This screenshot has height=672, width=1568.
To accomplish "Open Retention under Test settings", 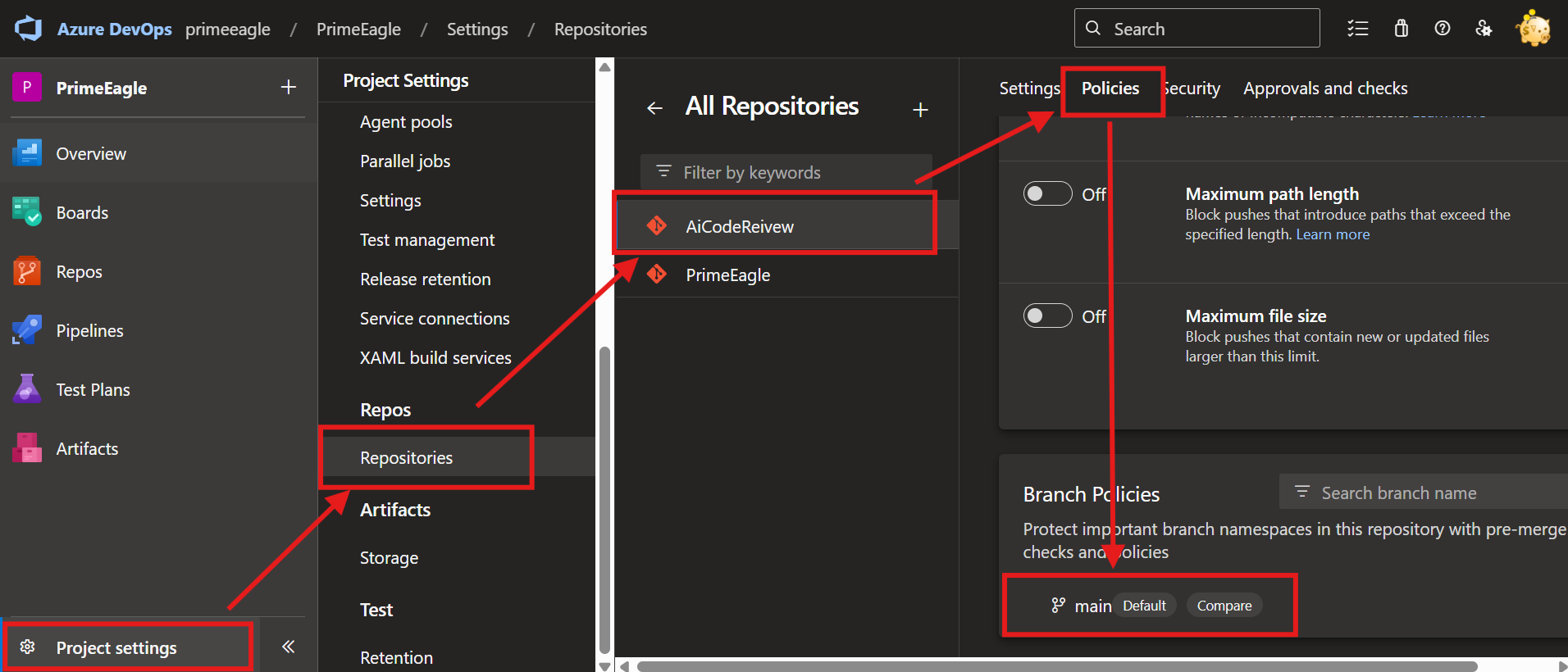I will click(396, 657).
